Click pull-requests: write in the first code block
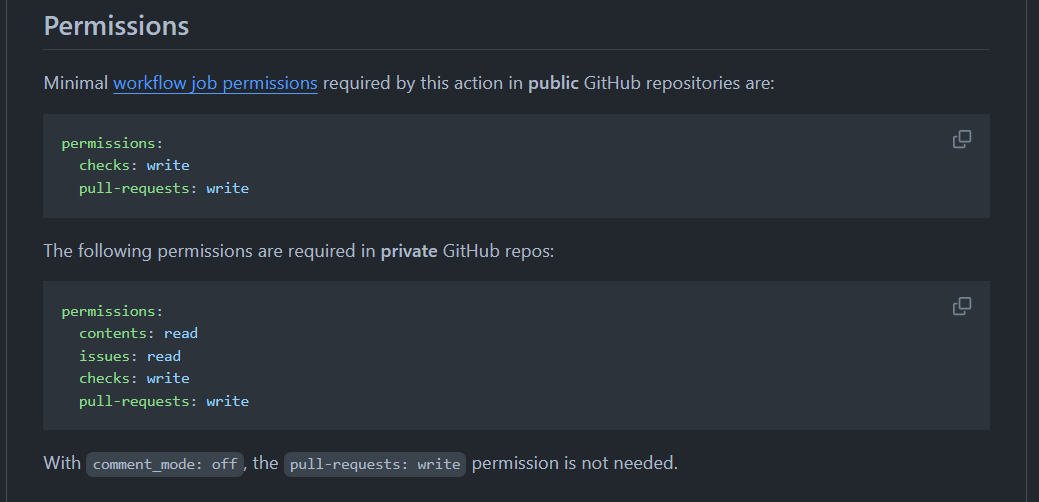This screenshot has height=502, width=1039. [x=164, y=188]
